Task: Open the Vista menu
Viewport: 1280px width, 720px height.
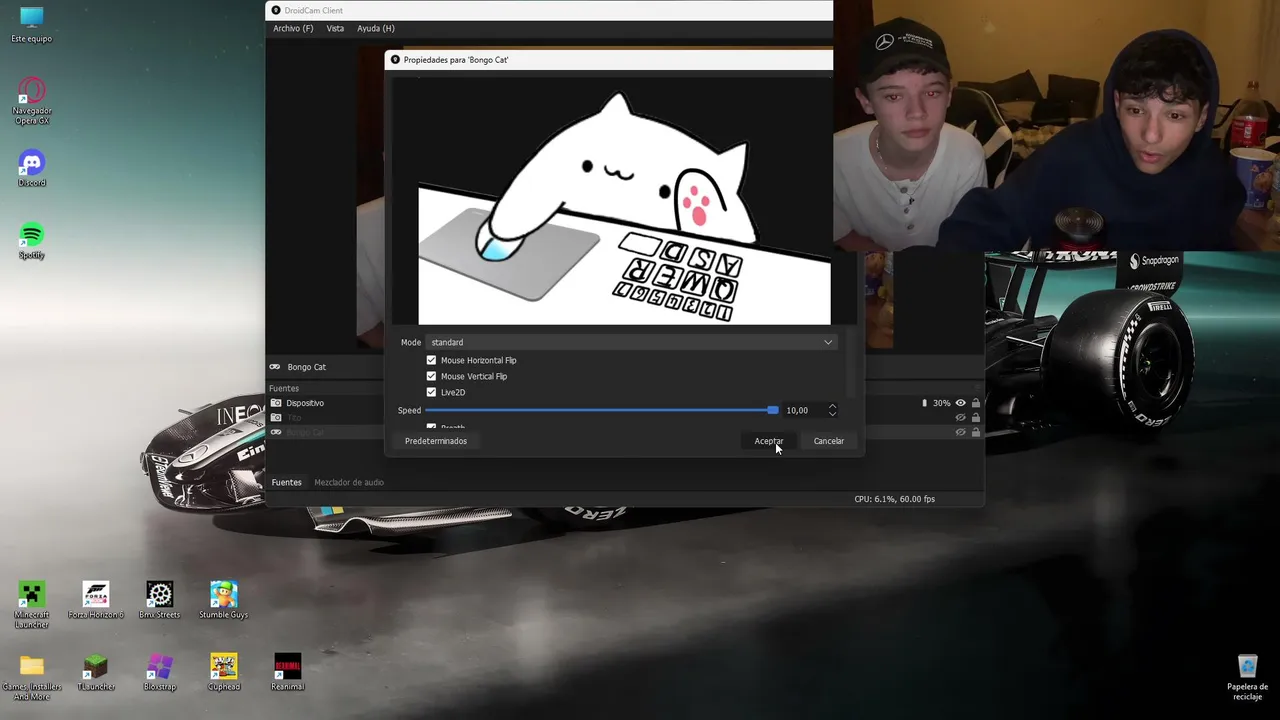Action: point(335,28)
